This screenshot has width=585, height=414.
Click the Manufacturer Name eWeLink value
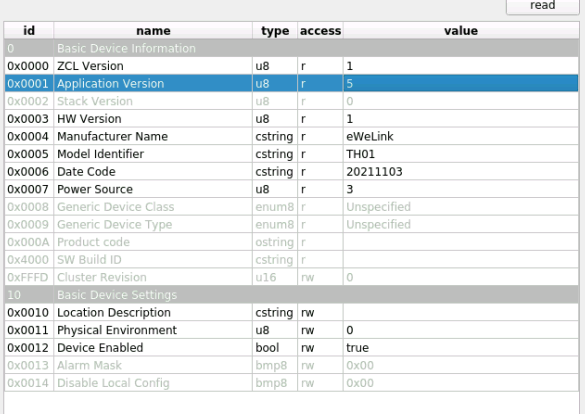coord(370,137)
